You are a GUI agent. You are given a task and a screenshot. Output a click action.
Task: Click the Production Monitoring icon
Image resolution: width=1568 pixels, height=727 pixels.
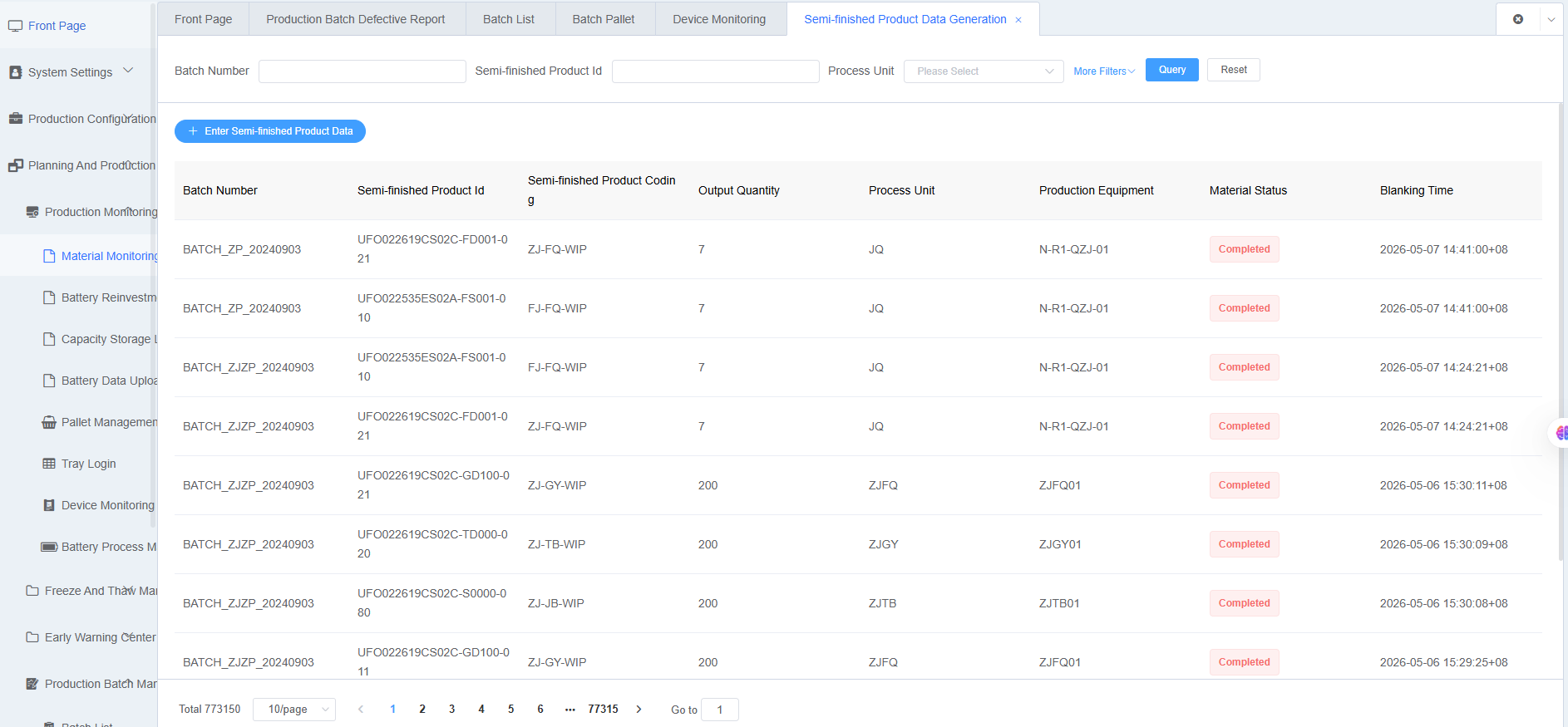(x=32, y=212)
